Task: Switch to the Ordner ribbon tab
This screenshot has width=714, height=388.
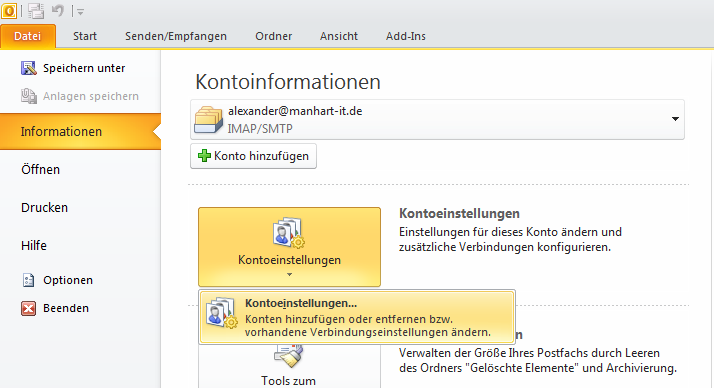Action: click(273, 36)
